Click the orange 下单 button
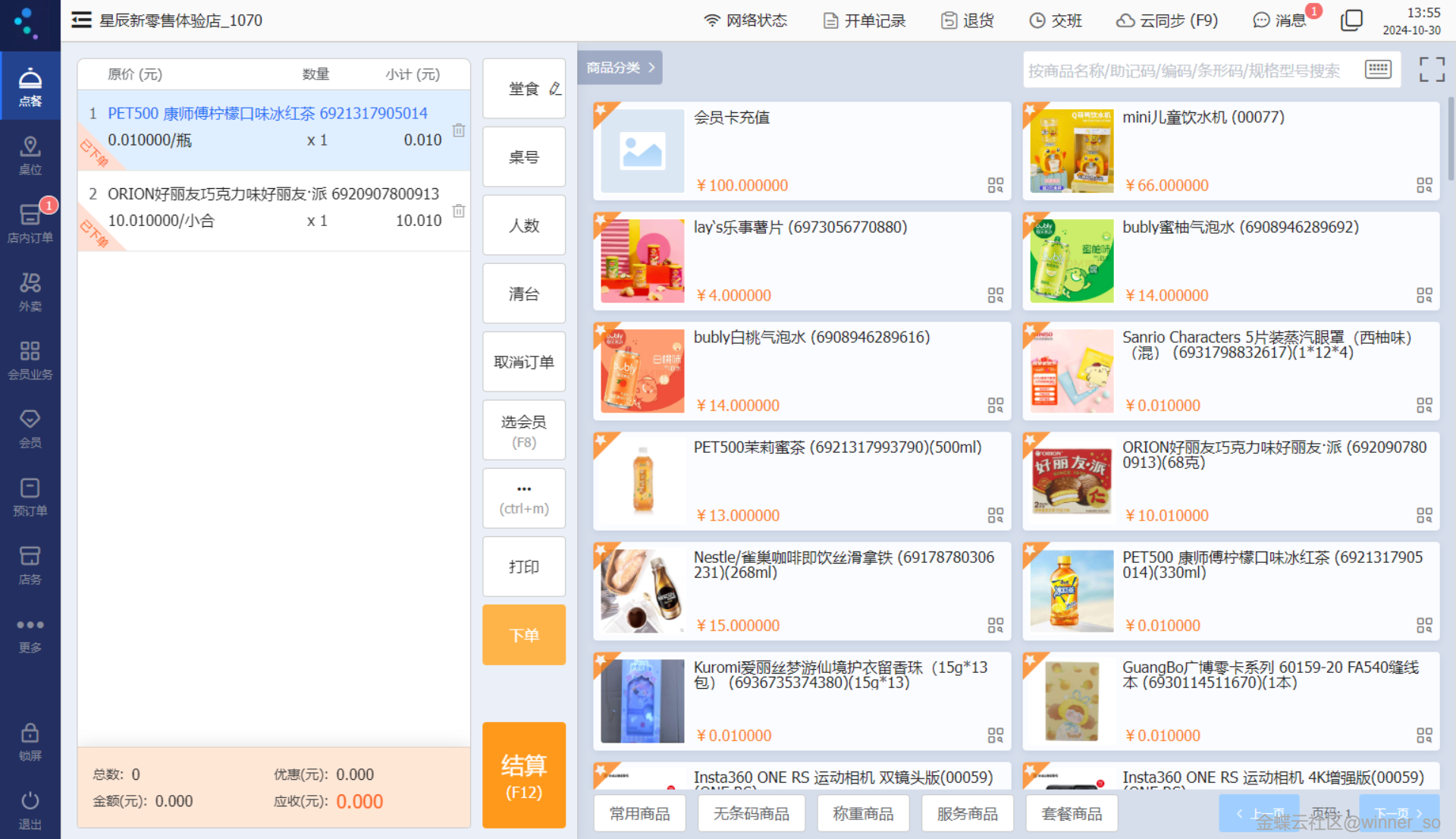The image size is (1456, 839). [524, 635]
